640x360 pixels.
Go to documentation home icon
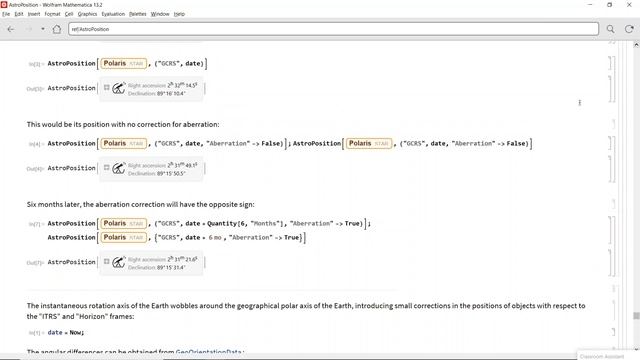click(57, 29)
